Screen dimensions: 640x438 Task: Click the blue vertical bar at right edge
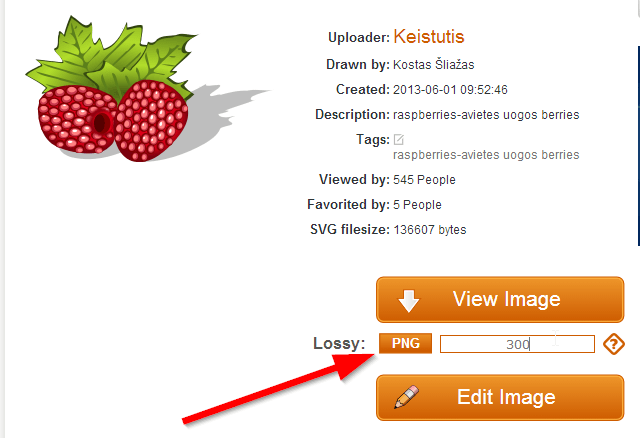click(638, 146)
